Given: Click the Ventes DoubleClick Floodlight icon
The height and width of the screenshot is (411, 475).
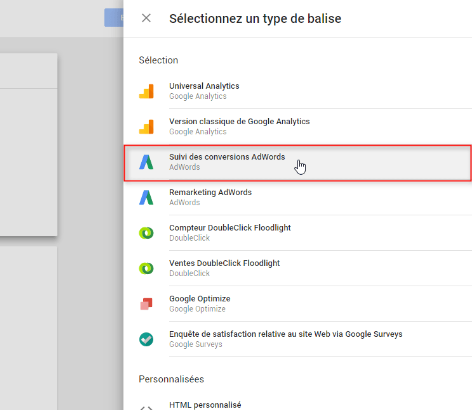Looking at the screenshot, I should click(146, 268).
